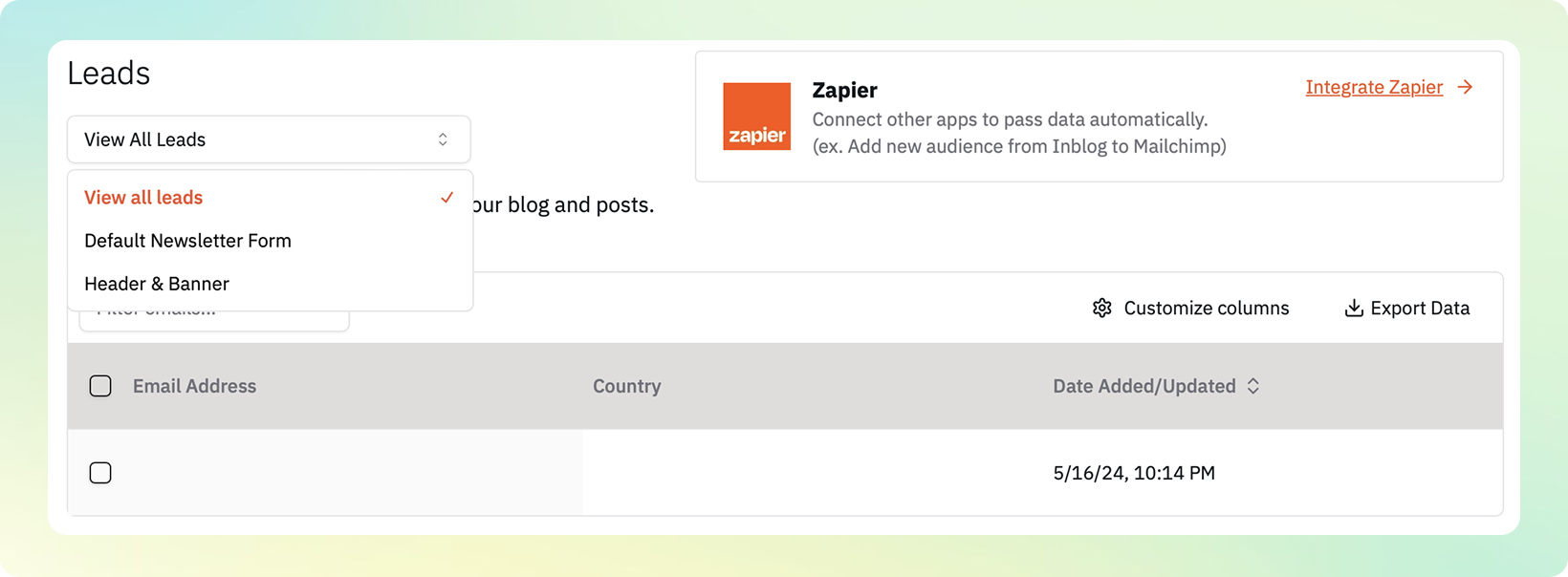Open the Integrate Zapier link

pos(1373,87)
